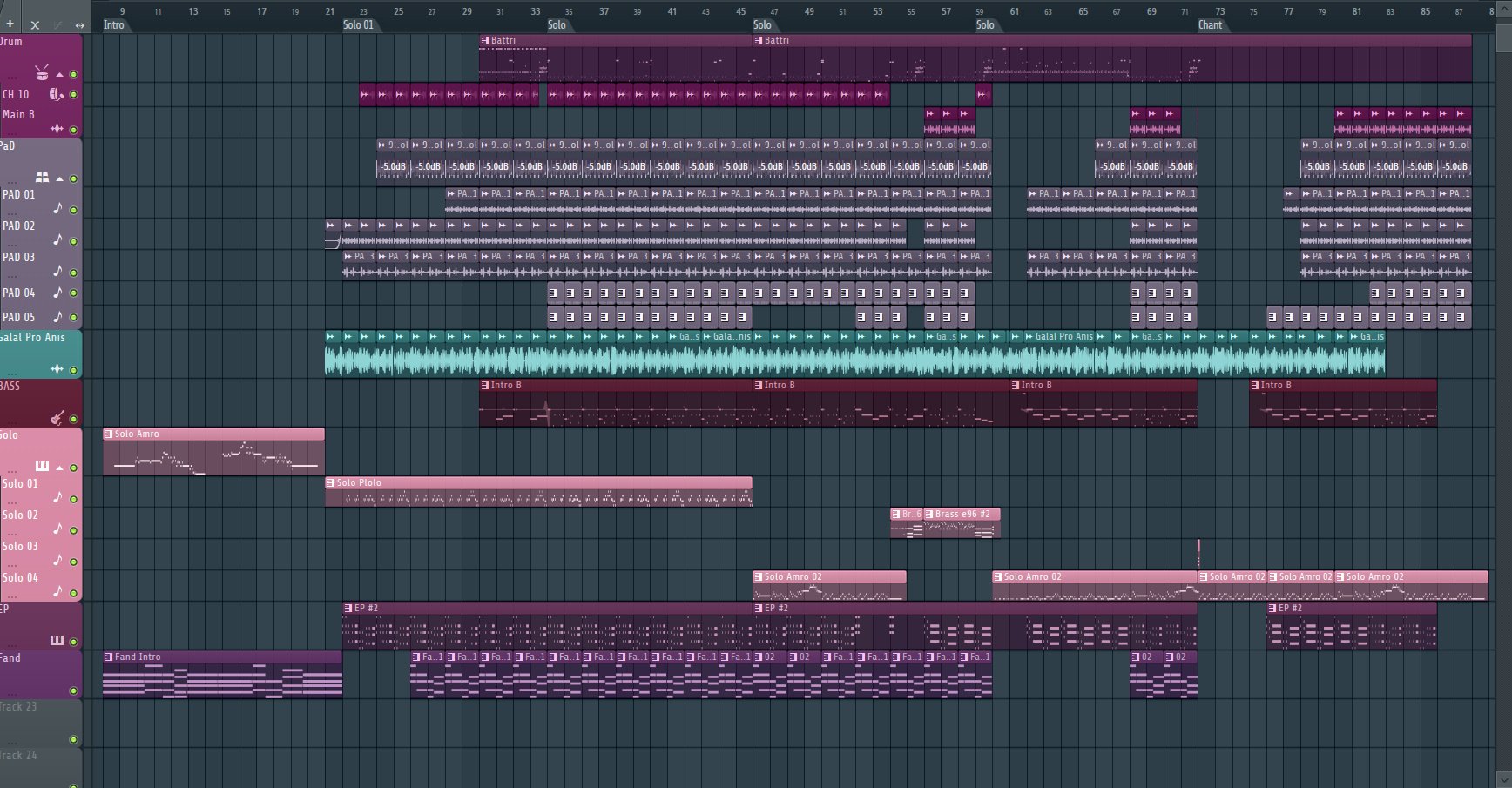Click the piano icon on the Solo track group
Image resolution: width=1512 pixels, height=788 pixels.
[42, 466]
